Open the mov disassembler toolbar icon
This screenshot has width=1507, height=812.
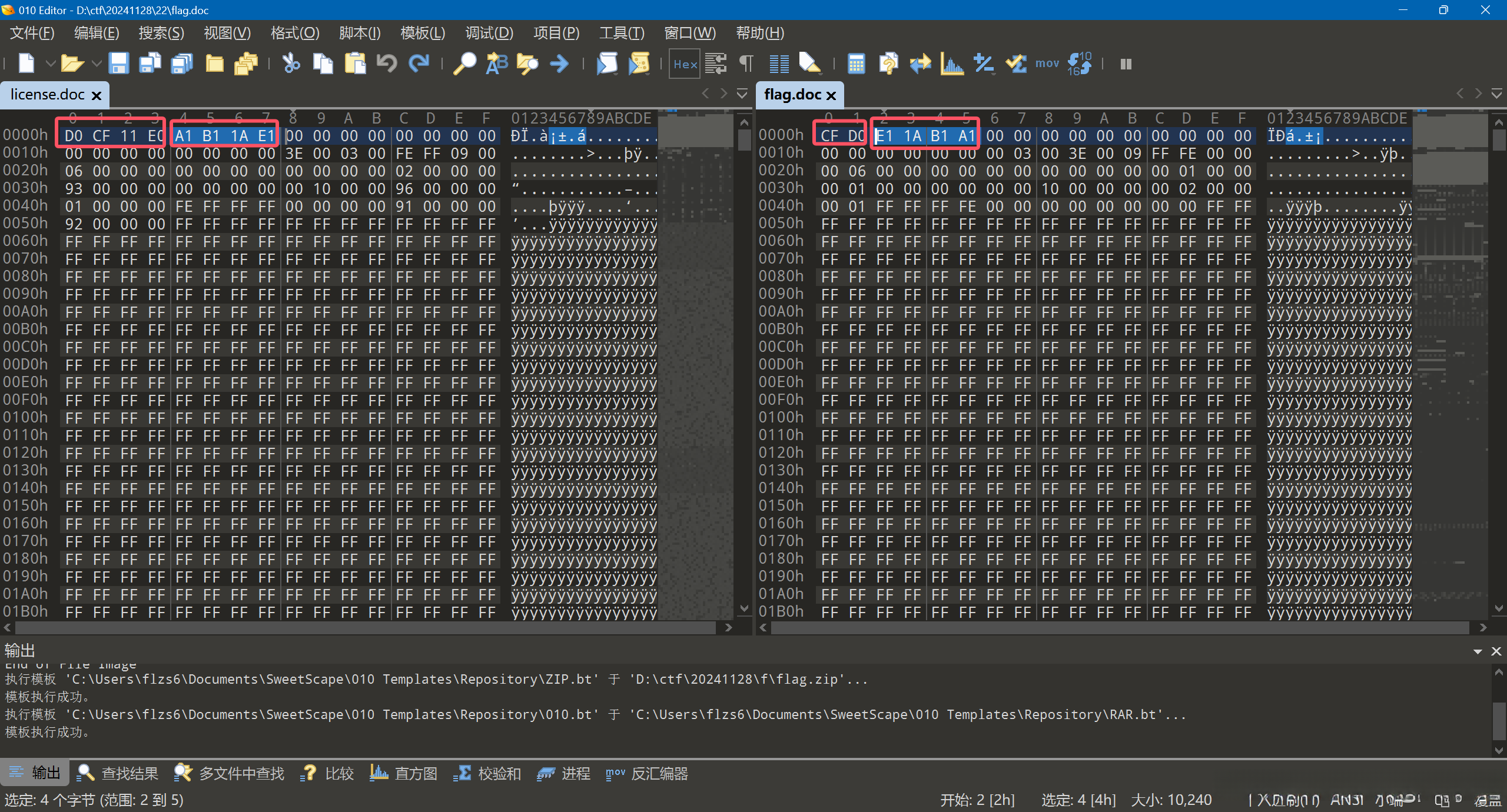(1047, 64)
